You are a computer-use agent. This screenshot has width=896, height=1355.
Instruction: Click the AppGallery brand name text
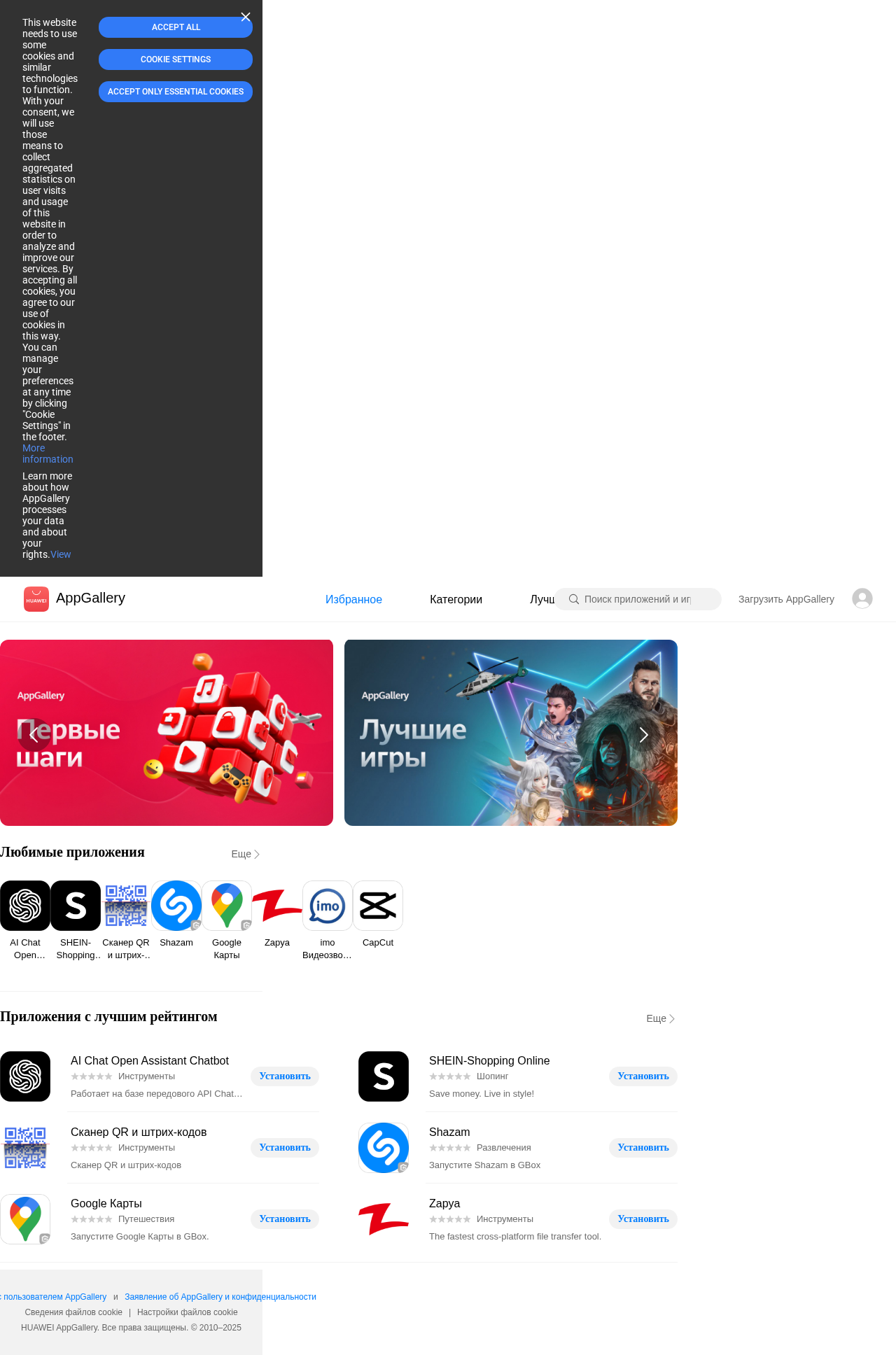coord(90,598)
